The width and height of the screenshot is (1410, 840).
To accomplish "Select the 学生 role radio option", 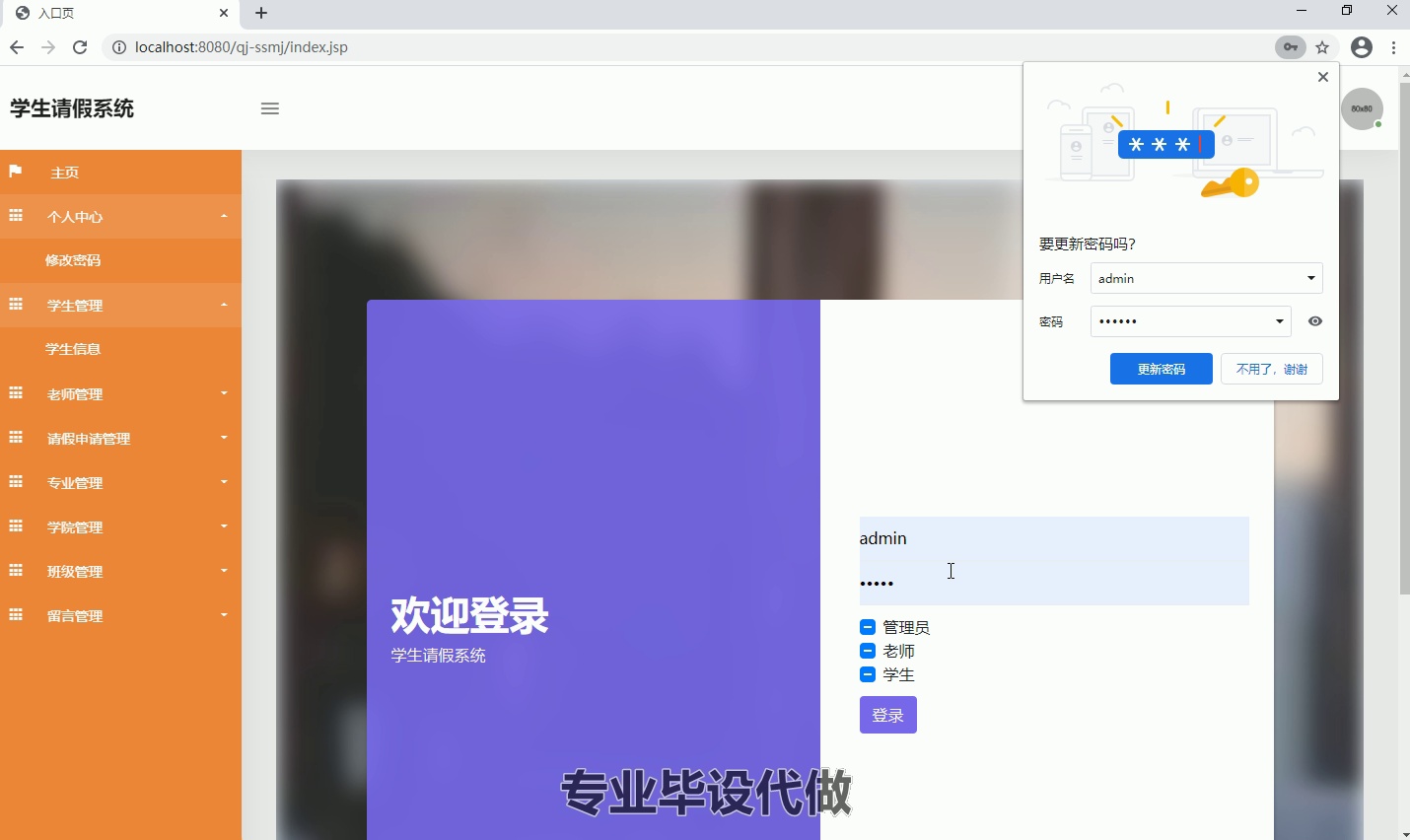I will coord(868,674).
